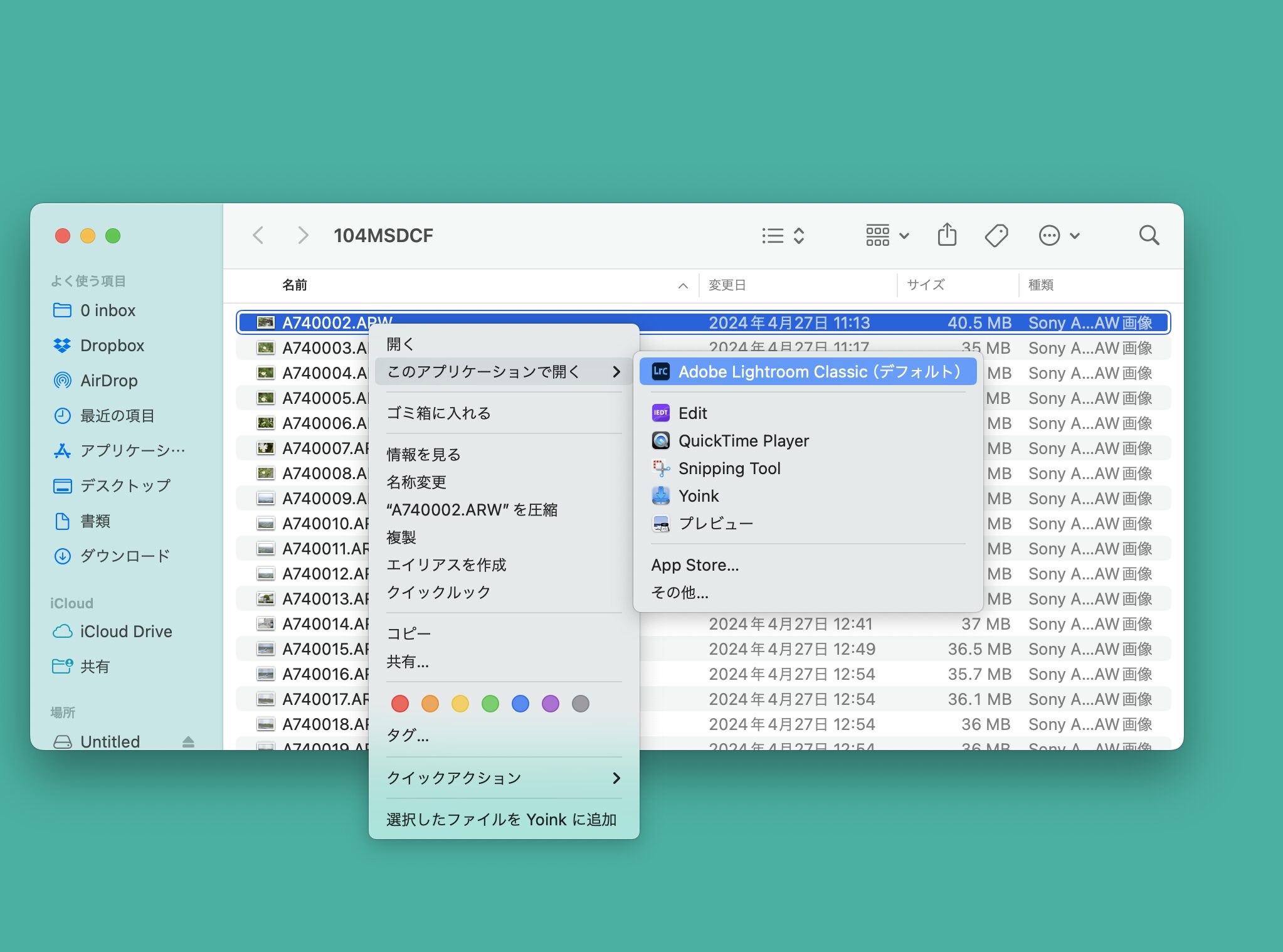Open ダウンロード in sidebar
This screenshot has height=952, width=1283.
pos(125,556)
